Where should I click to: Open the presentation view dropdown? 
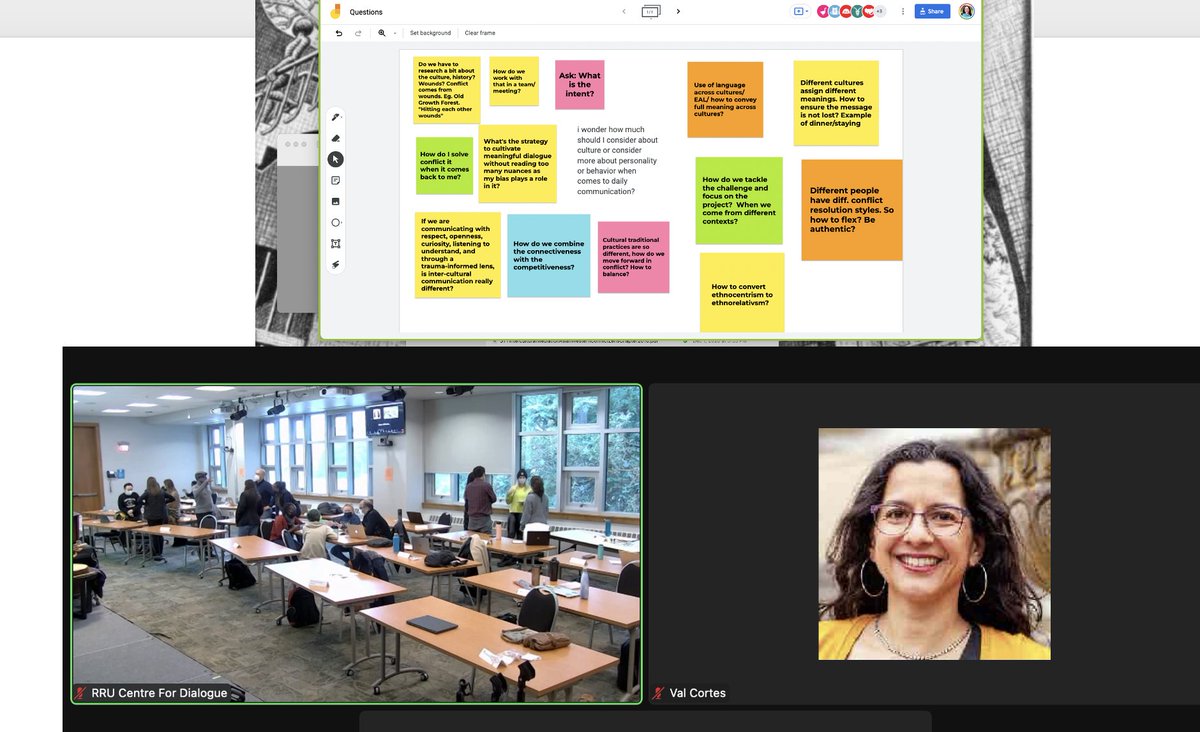click(797, 10)
